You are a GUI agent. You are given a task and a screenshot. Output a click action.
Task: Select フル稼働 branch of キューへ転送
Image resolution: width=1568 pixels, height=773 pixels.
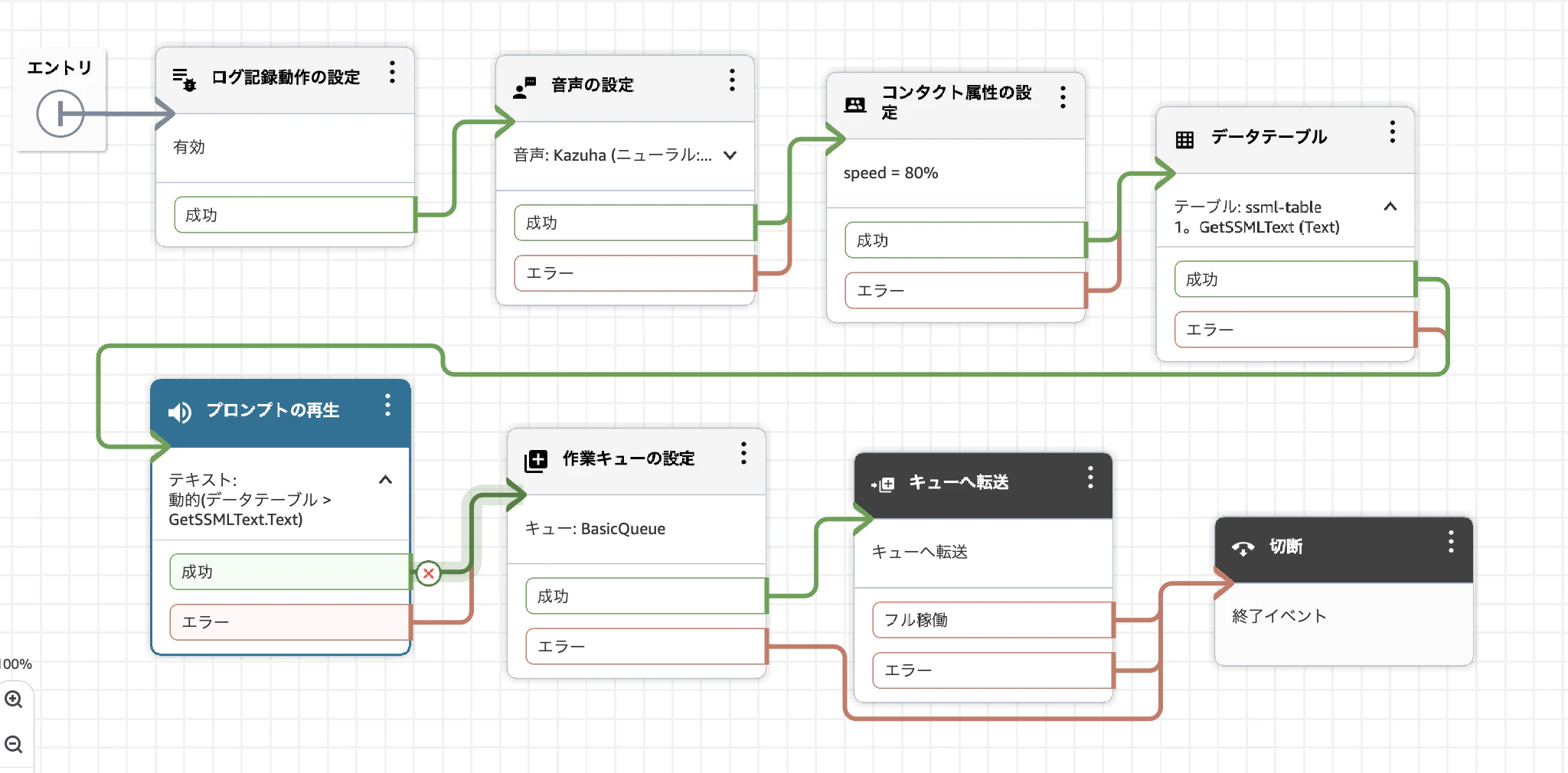click(x=993, y=620)
